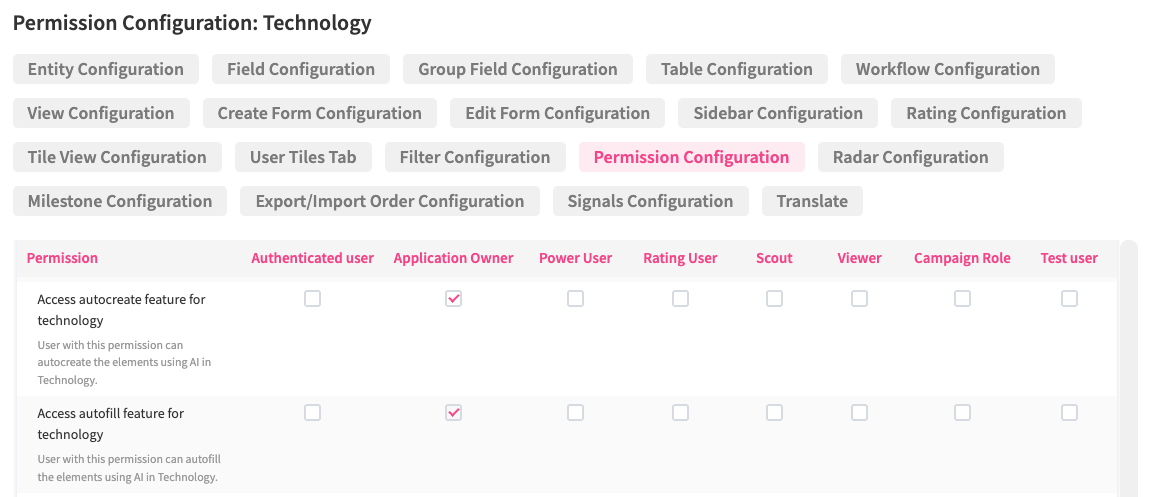Click the permissions table vertical scrollbar
Image resolution: width=1151 pixels, height=497 pixels.
click(1129, 368)
